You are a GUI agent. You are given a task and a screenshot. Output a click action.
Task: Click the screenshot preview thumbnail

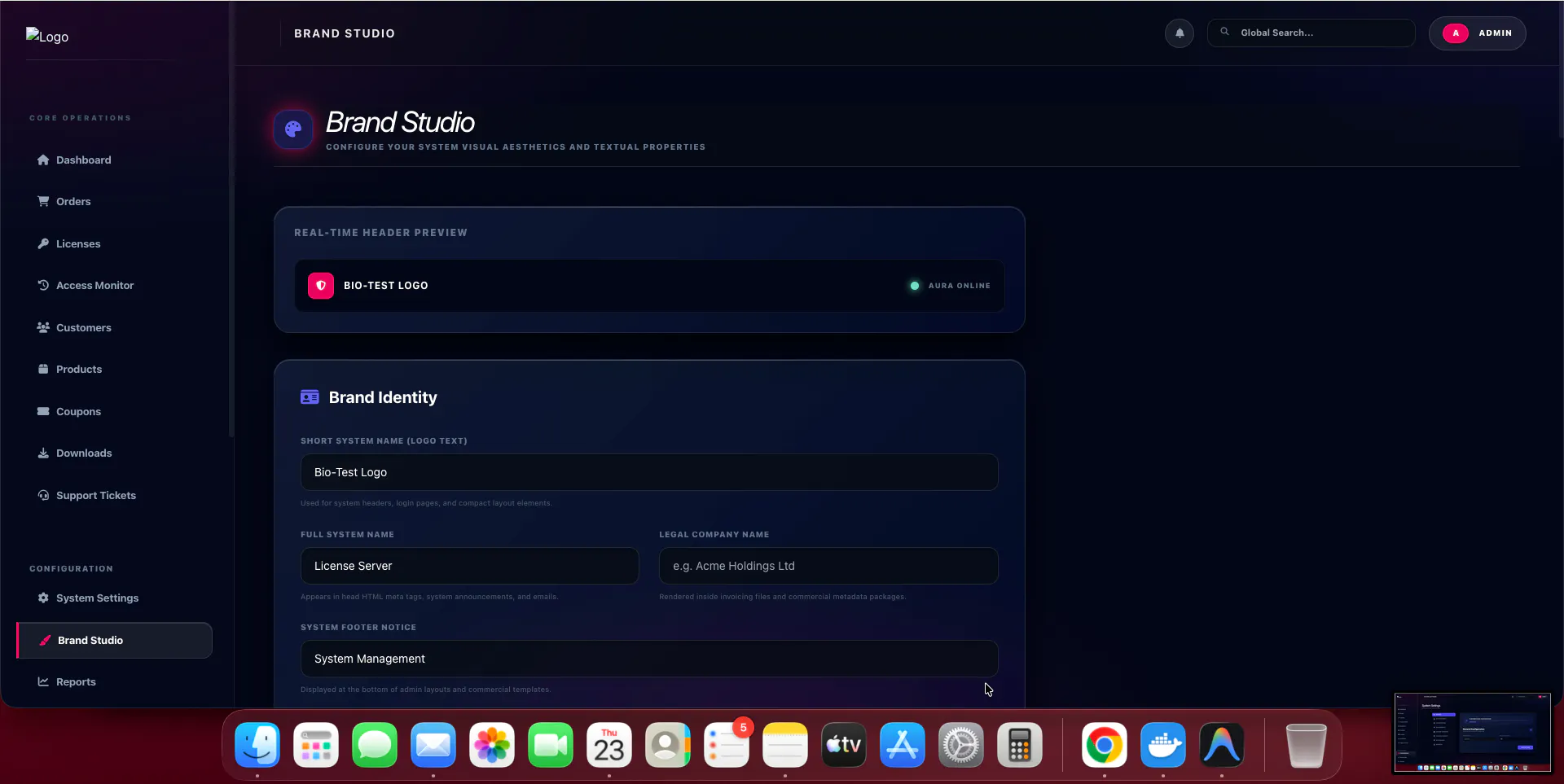tap(1472, 732)
